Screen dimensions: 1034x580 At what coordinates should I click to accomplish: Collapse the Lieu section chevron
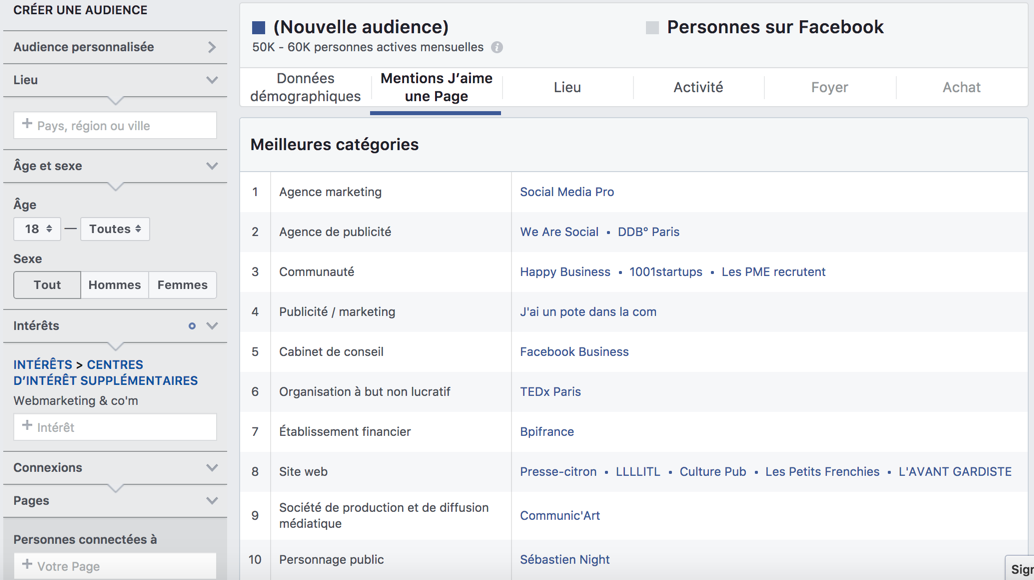pyautogui.click(x=212, y=80)
